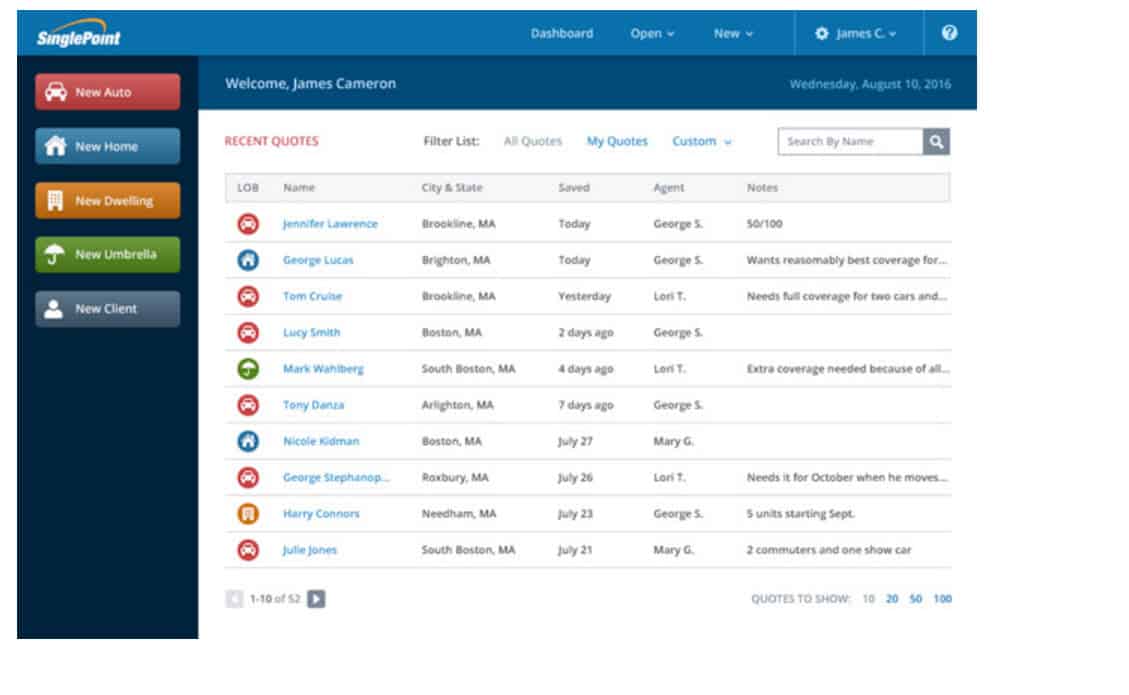Click 'Arlighton, MA' city cell
The image size is (1129, 695).
[x=457, y=405]
